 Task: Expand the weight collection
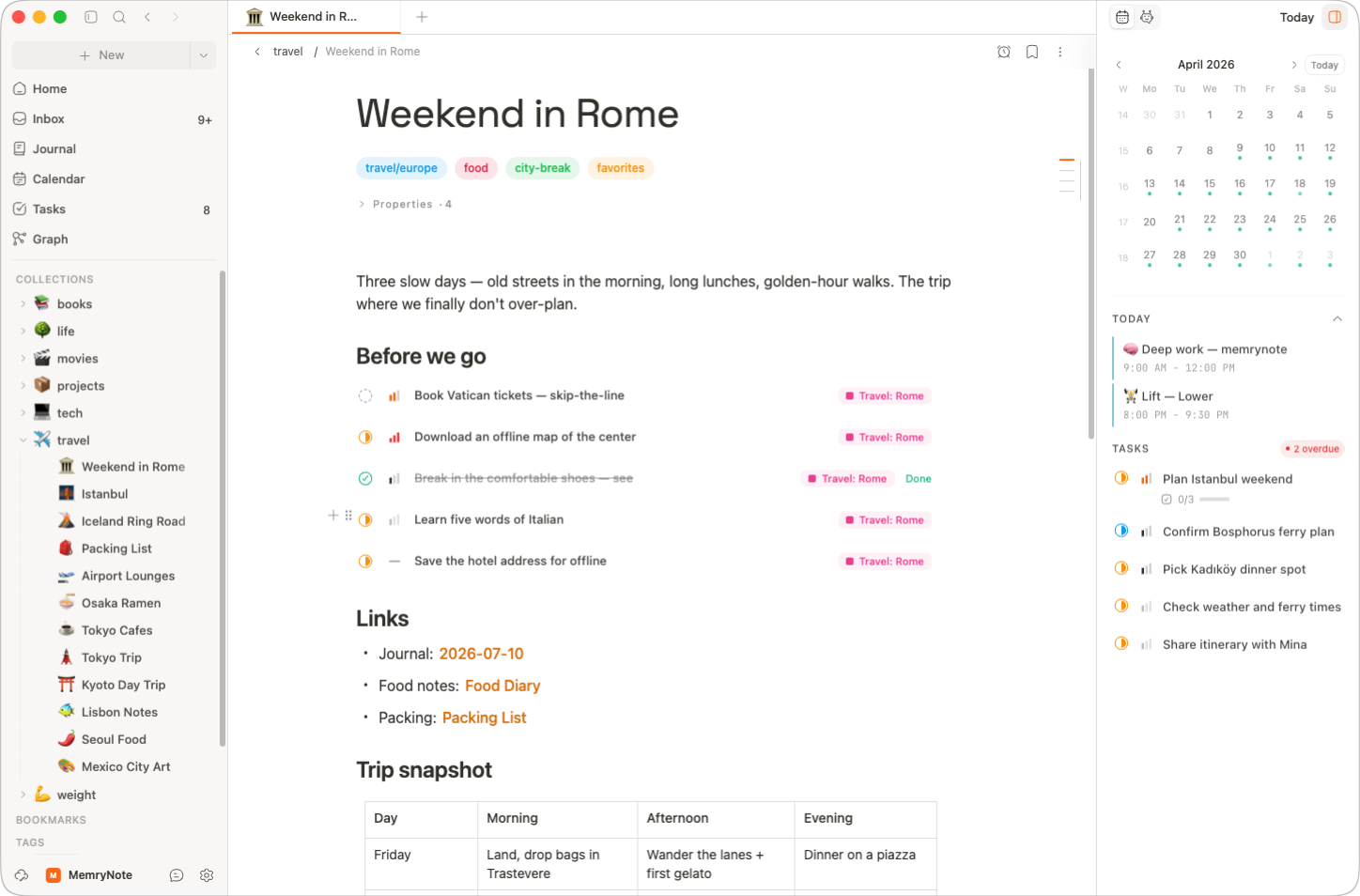[x=23, y=796]
